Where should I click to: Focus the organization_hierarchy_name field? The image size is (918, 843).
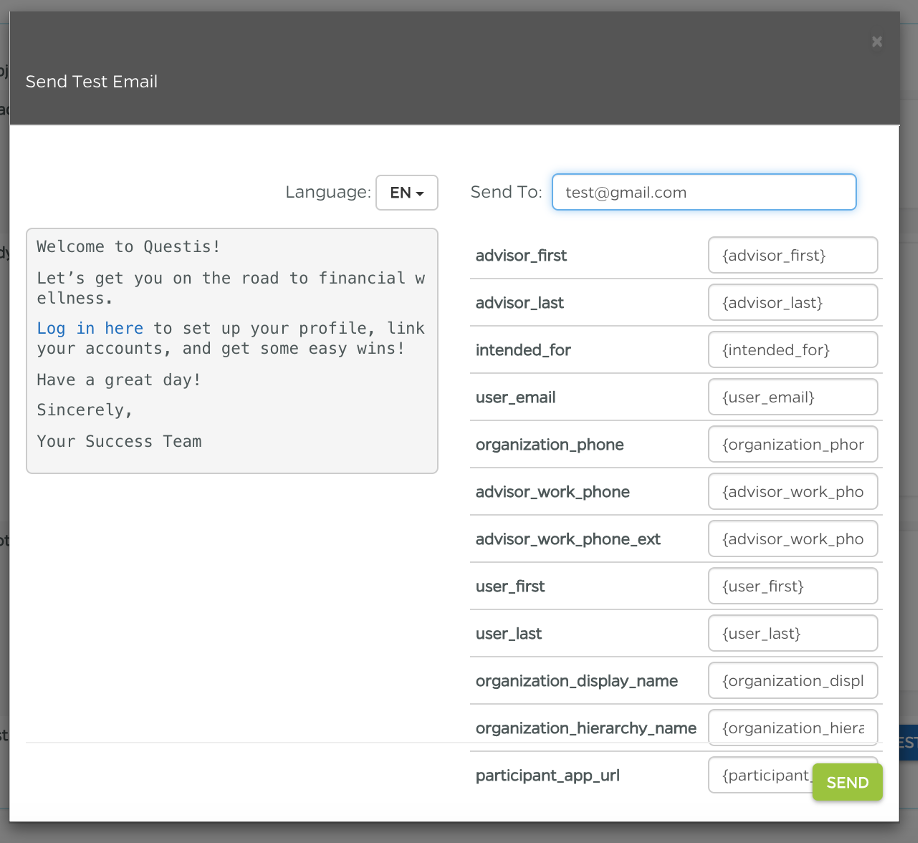tap(792, 728)
